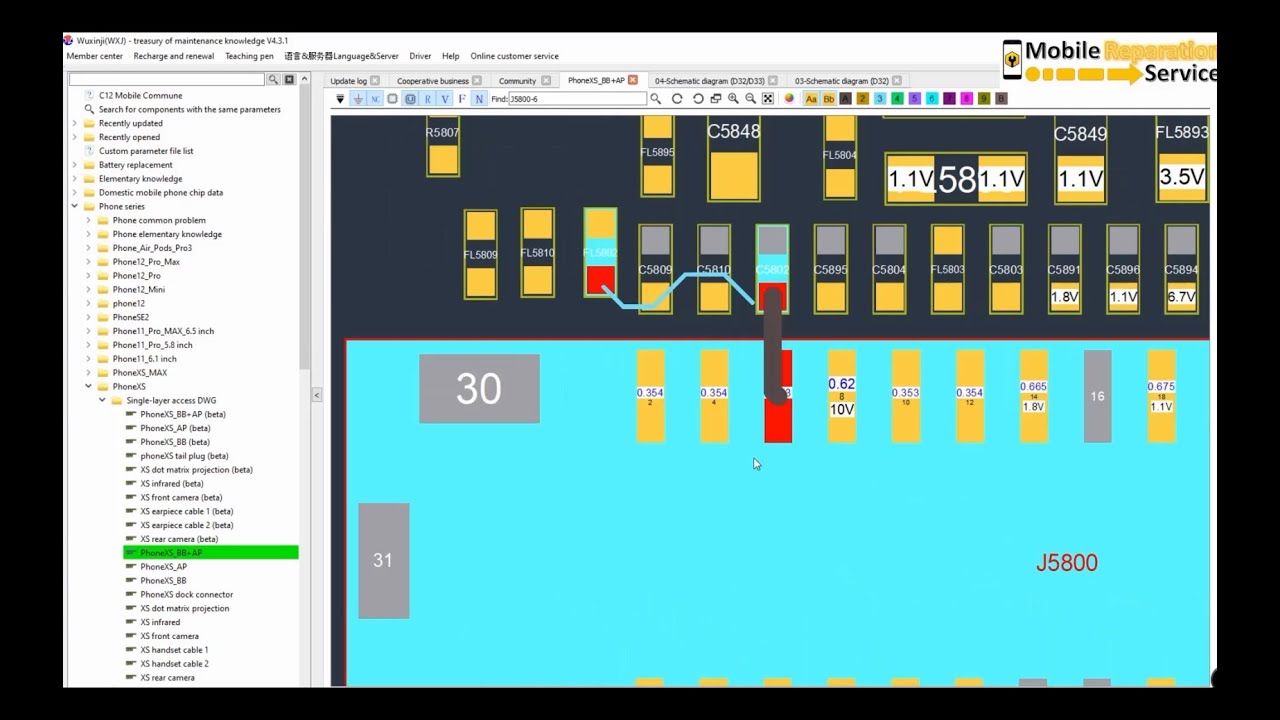Pick color swatch number 2 (gold)
Screen dimensions: 1280x720
point(863,99)
